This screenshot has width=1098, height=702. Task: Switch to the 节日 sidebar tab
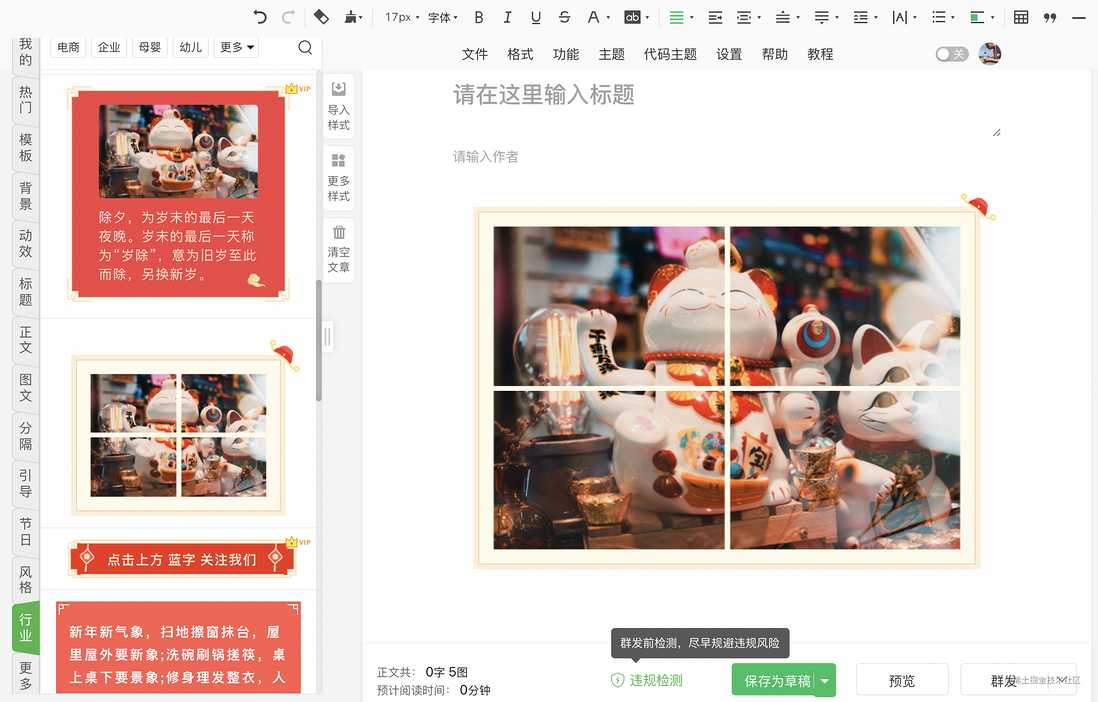[x=25, y=532]
